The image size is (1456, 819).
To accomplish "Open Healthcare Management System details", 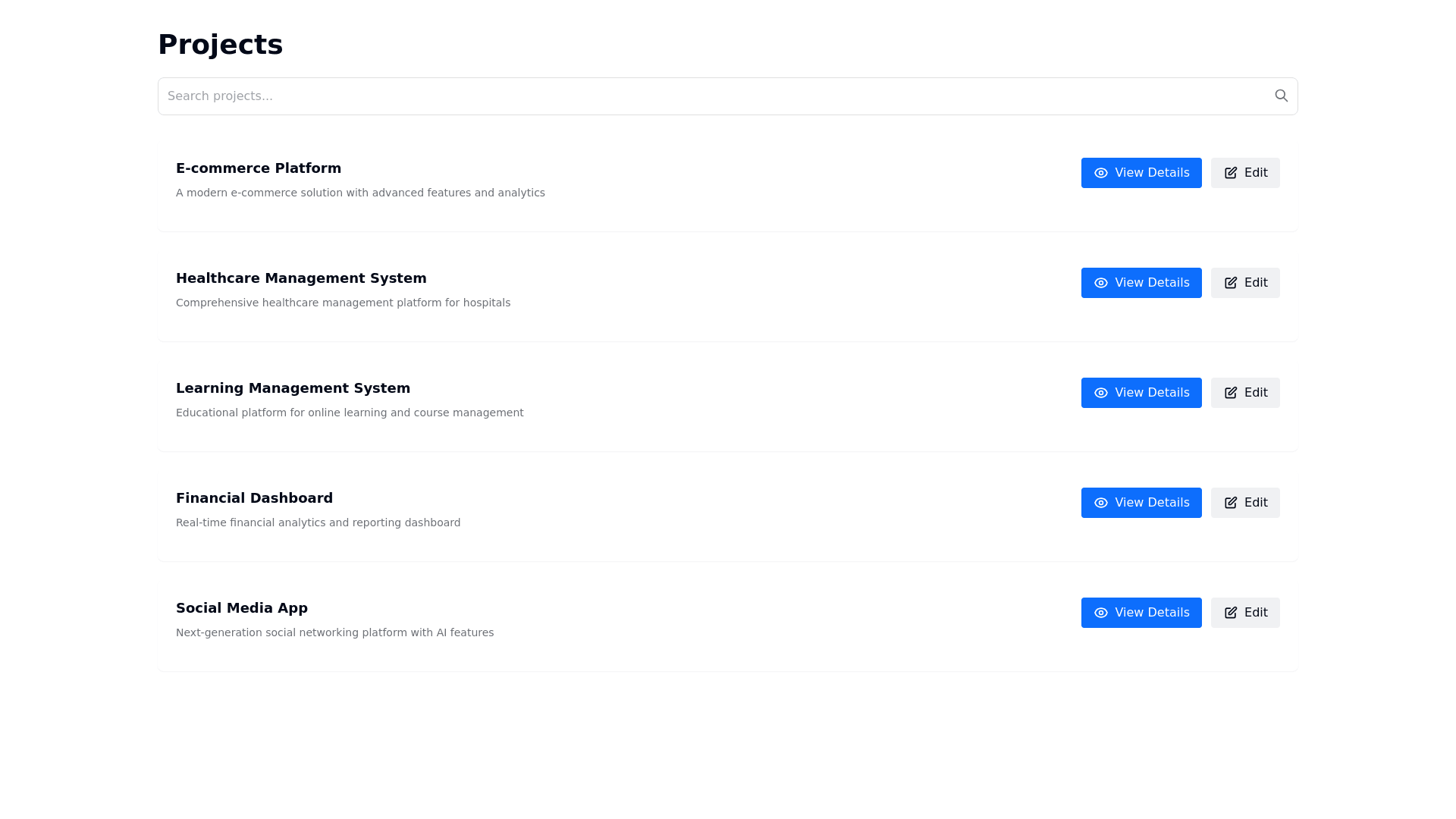I will 1141,283.
